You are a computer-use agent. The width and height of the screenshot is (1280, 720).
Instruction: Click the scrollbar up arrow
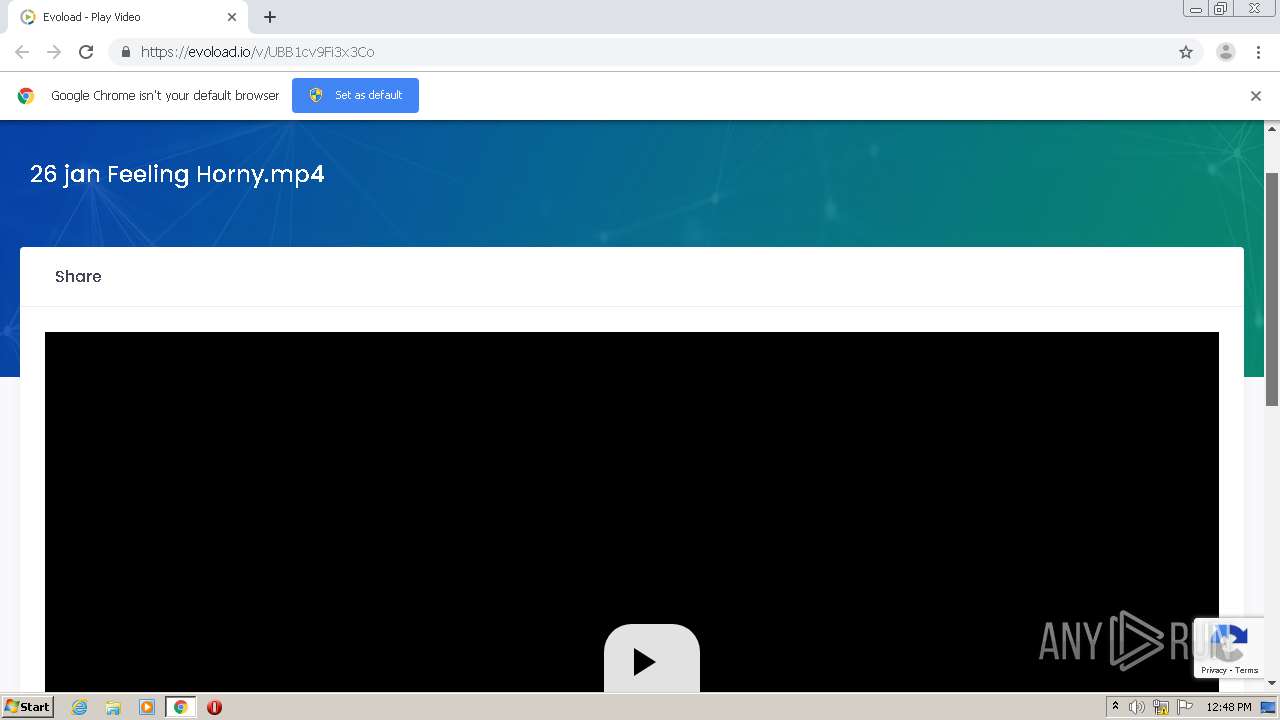click(1272, 128)
